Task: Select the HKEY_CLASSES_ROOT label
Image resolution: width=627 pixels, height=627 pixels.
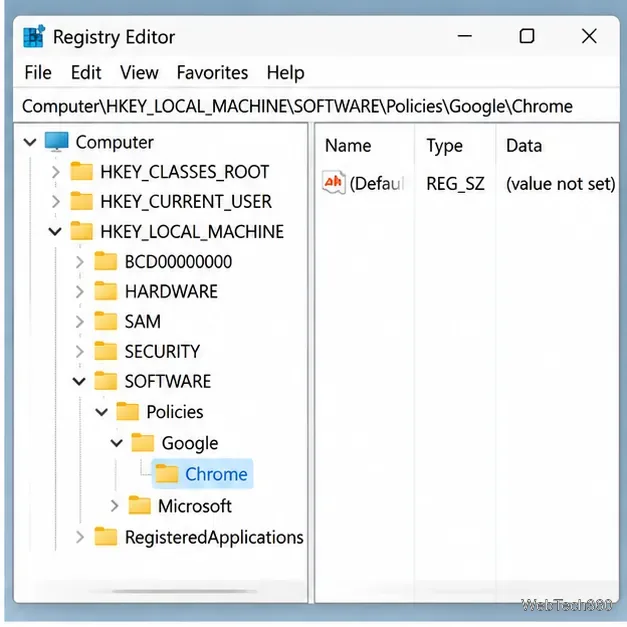Action: 185,172
